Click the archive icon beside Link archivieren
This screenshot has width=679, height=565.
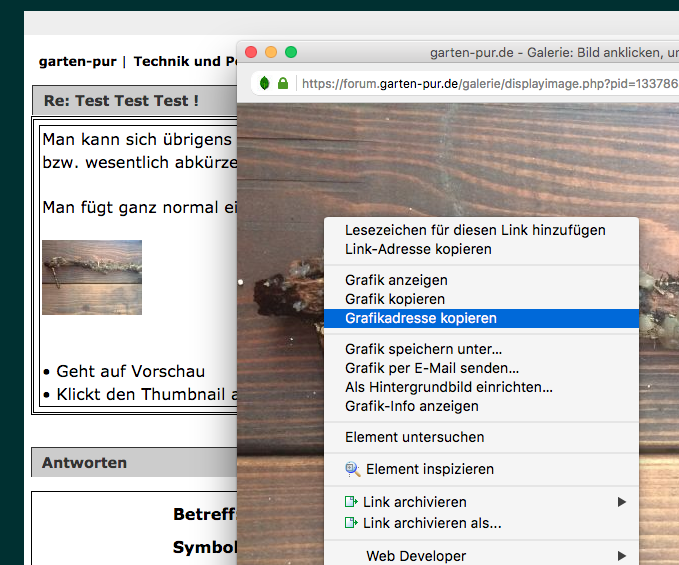pyautogui.click(x=351, y=502)
